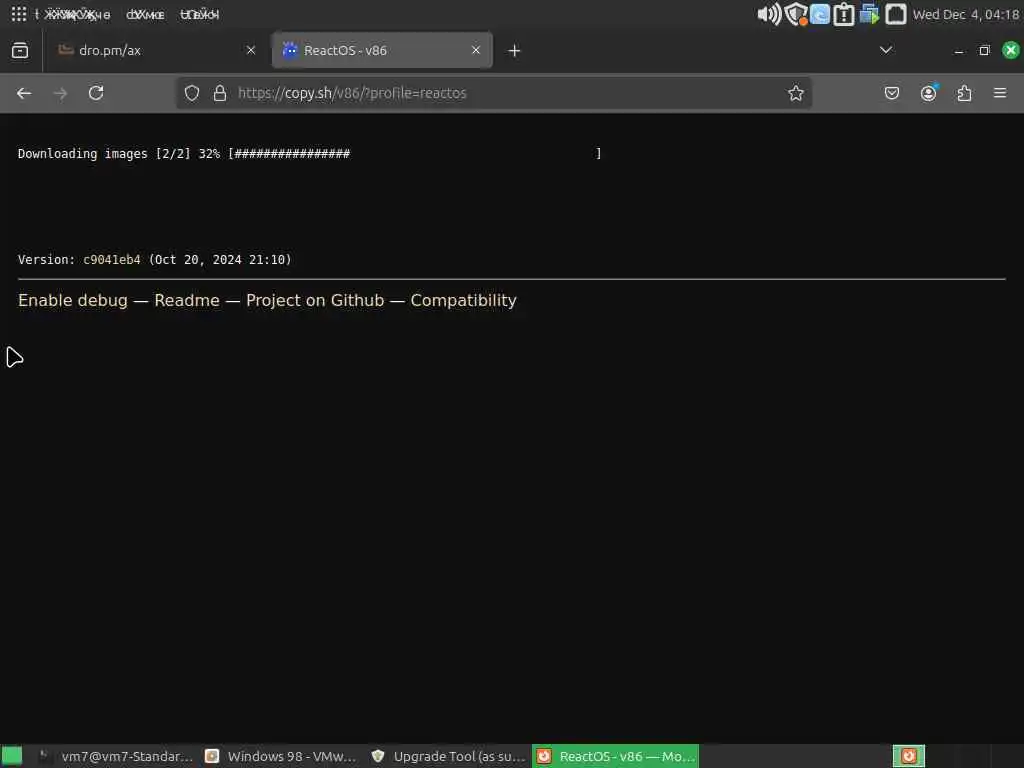The image size is (1024, 768).
Task: Open the volume control in system tray
Action: coord(769,14)
